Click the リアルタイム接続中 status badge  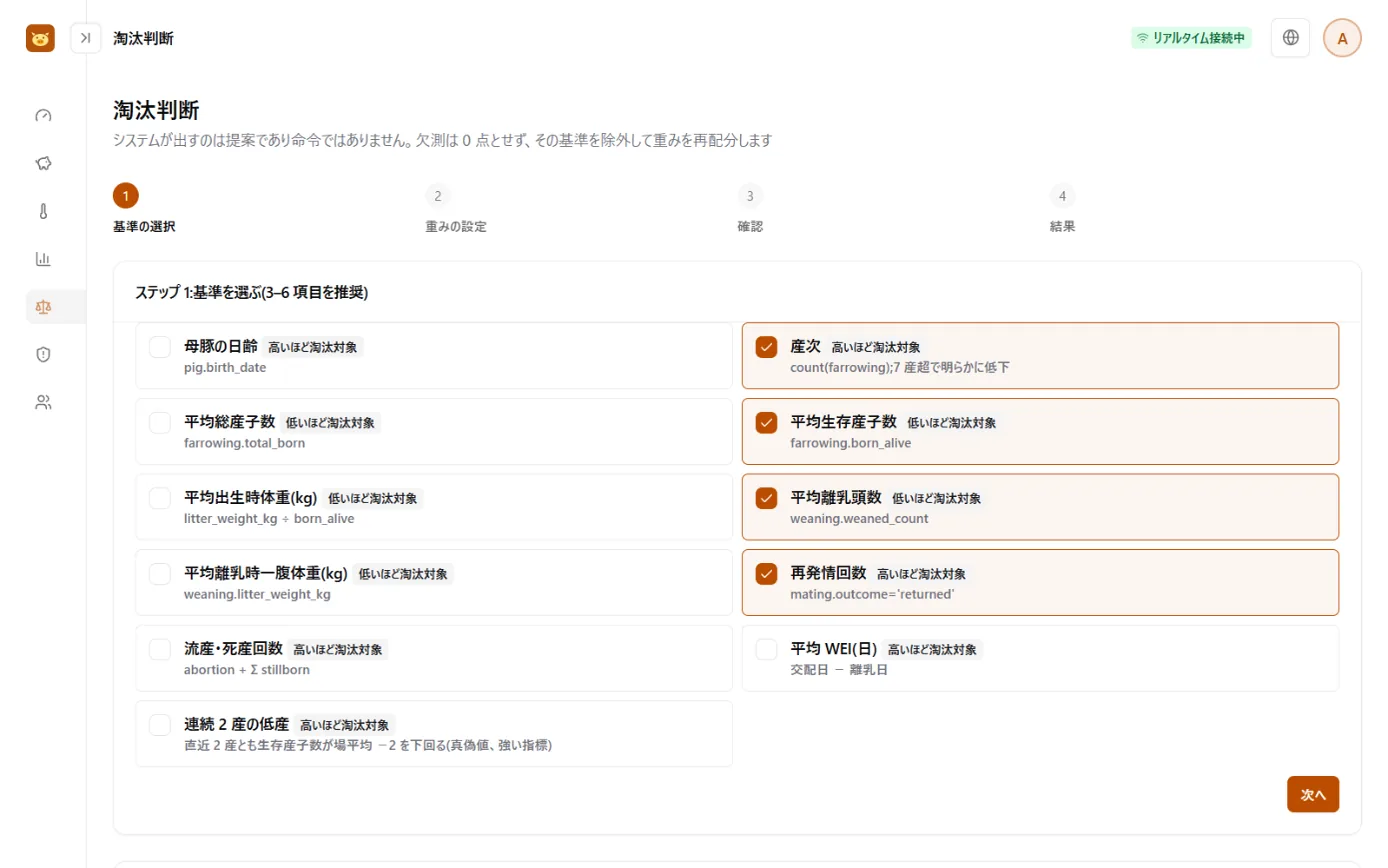click(1191, 38)
